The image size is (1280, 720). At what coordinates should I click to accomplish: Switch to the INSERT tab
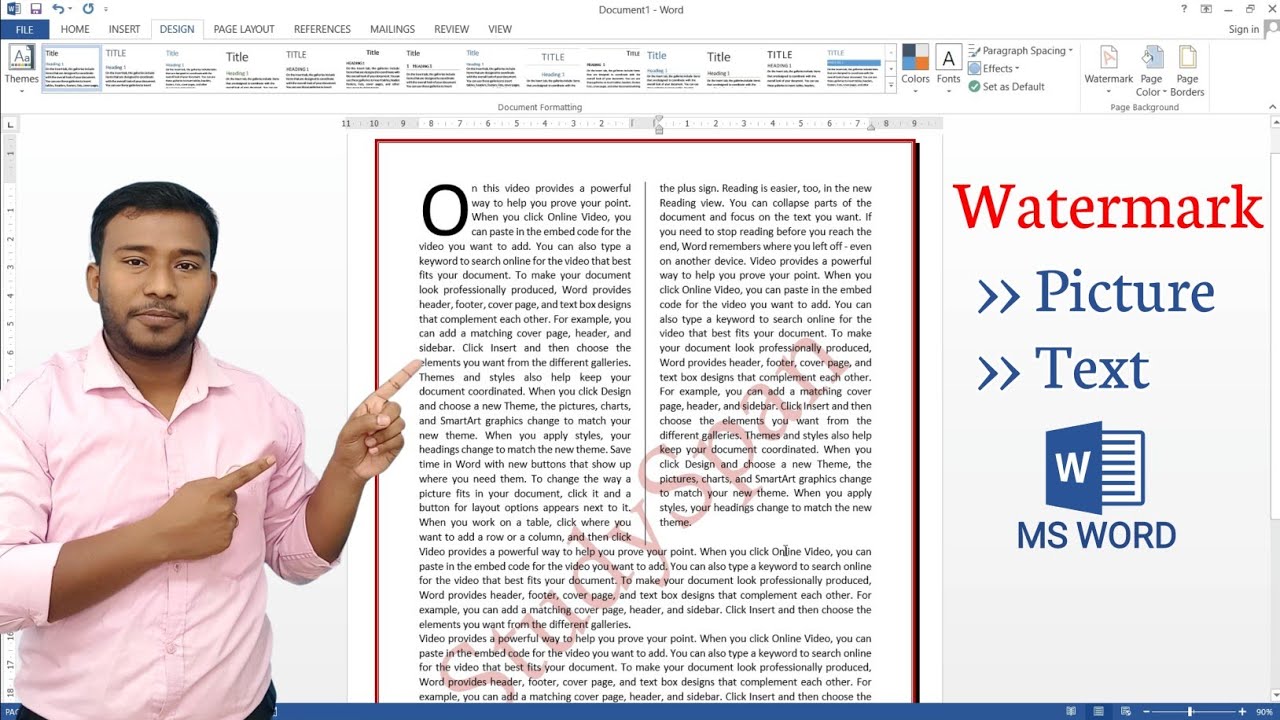pos(124,29)
